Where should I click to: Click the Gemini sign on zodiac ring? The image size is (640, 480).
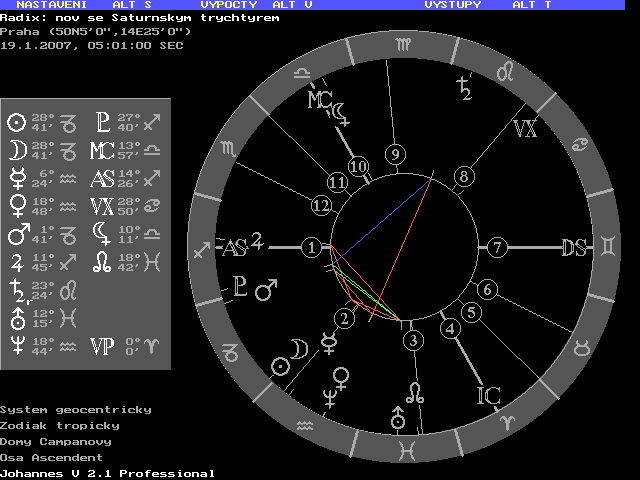tap(607, 247)
